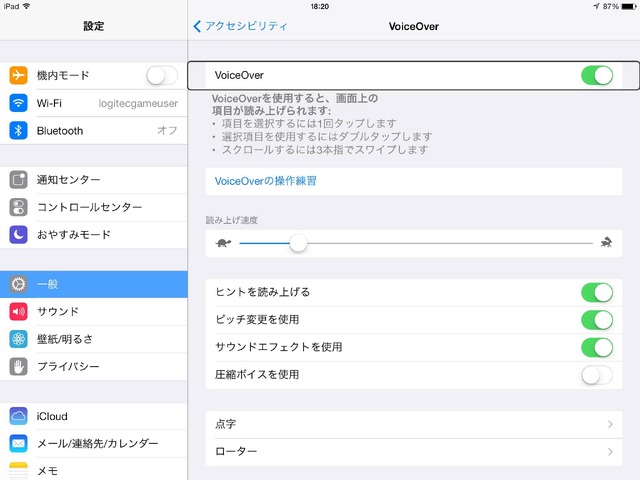640x480 pixels.
Task: Tap the 18:20 clock
Action: (x=320, y=7)
